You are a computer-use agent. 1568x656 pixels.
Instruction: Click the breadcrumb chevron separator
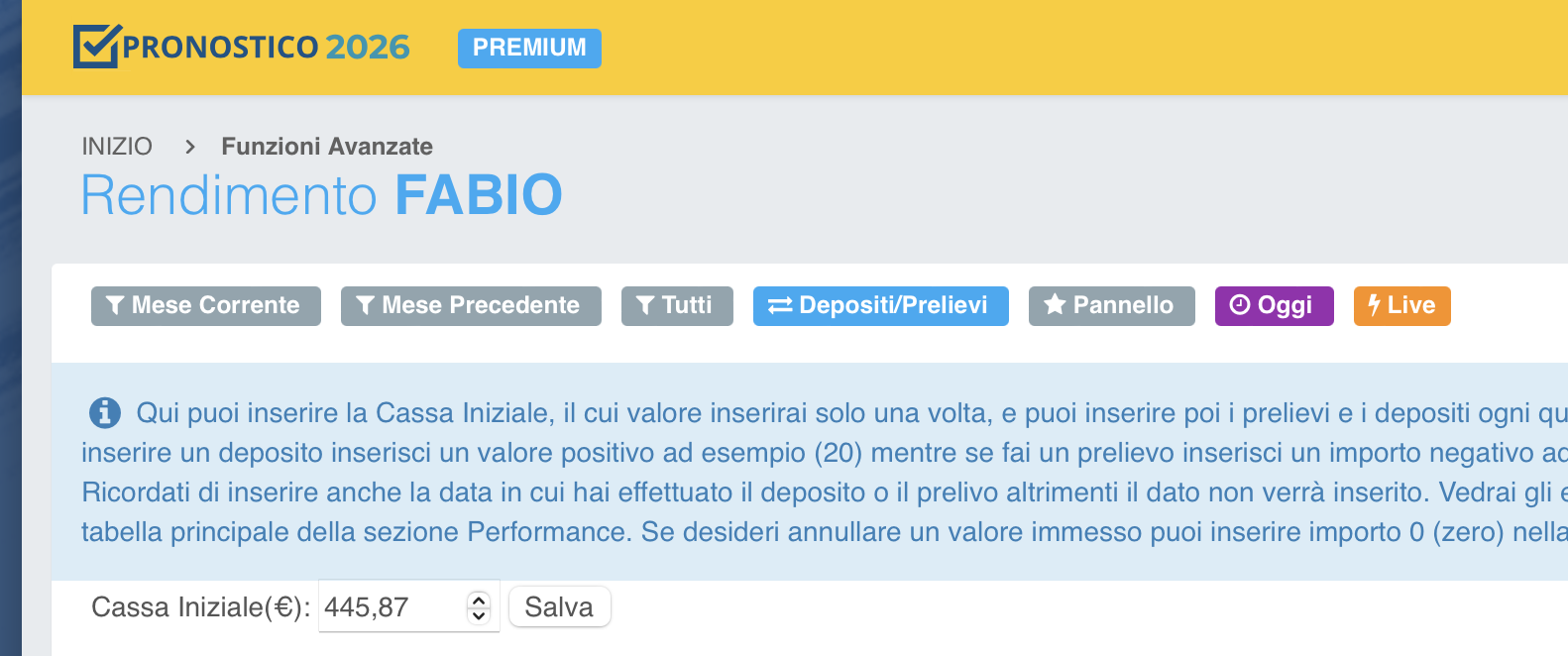(189, 147)
